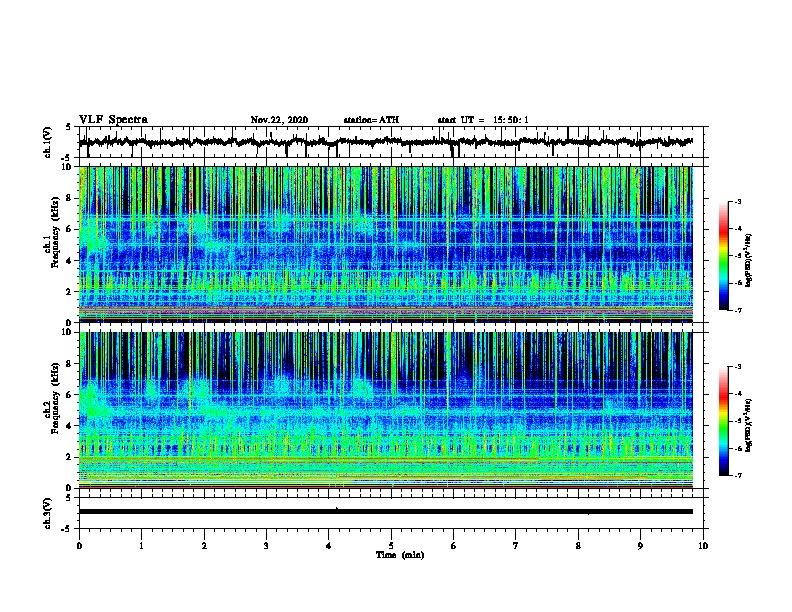Click the "ch.3(V)" axis label
This screenshot has width=792, height=612.
point(48,514)
